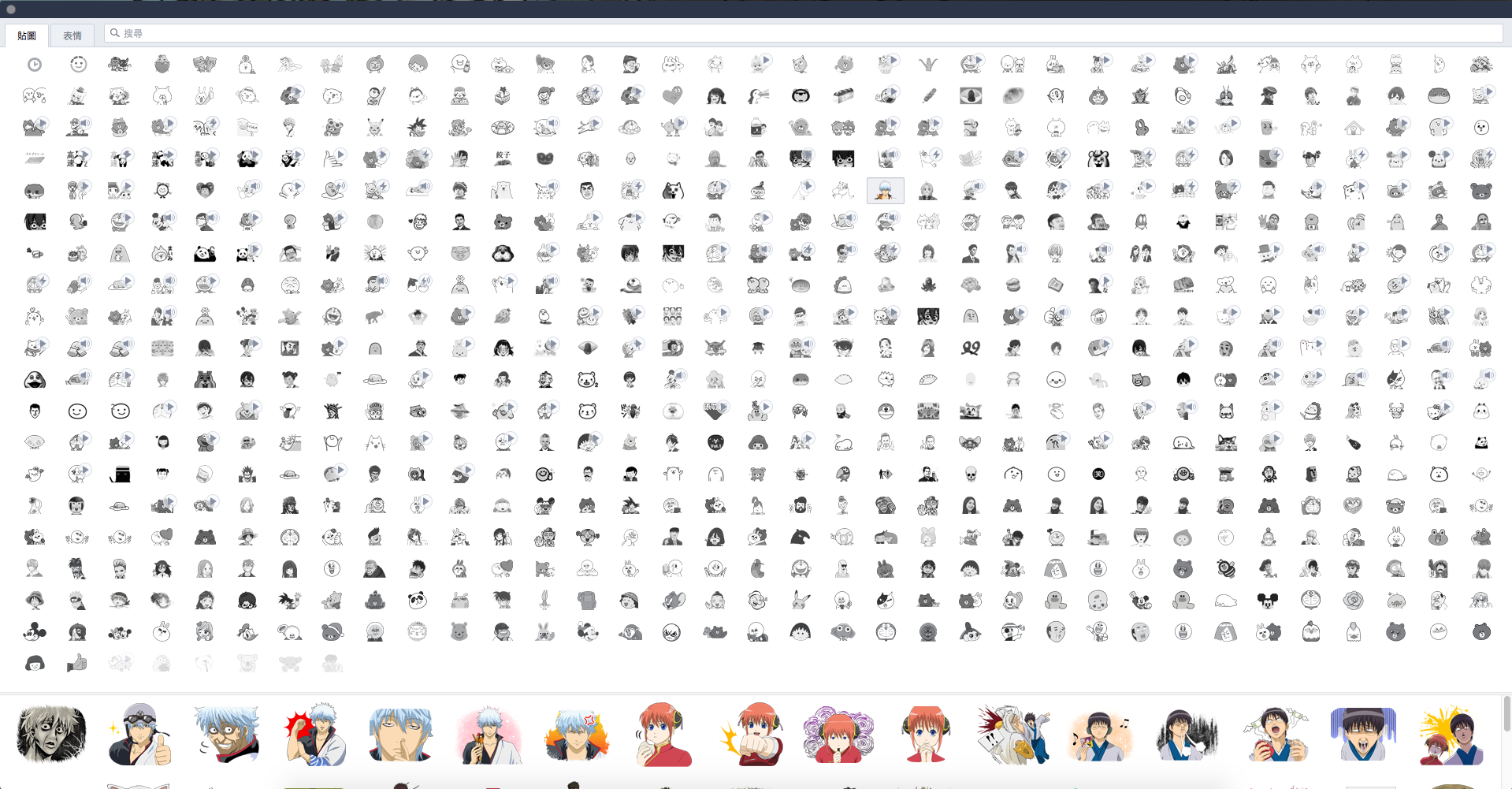This screenshot has width=1512, height=789.
Task: Select the alarm clock character pack
Action: (162, 191)
